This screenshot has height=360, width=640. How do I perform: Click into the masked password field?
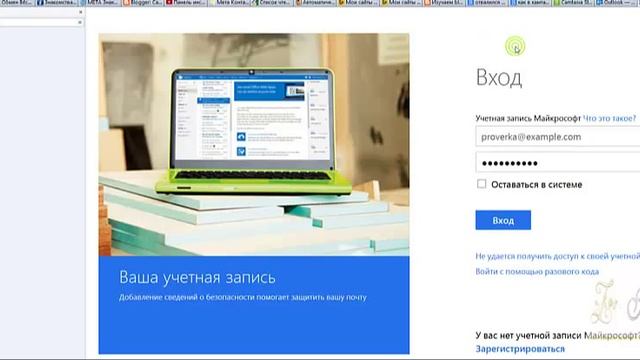pyautogui.click(x=558, y=163)
